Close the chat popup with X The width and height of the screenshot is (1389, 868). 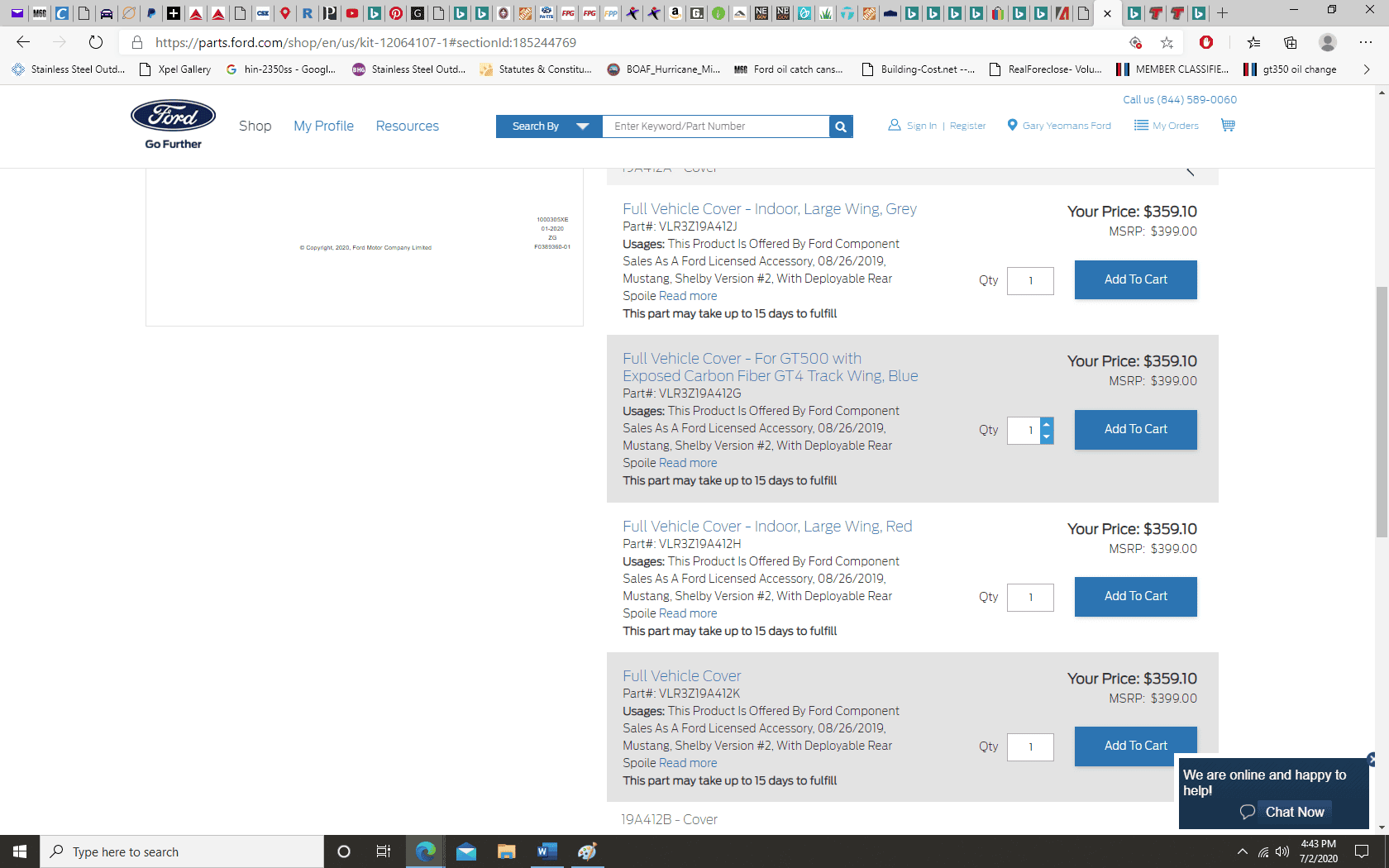1372,759
